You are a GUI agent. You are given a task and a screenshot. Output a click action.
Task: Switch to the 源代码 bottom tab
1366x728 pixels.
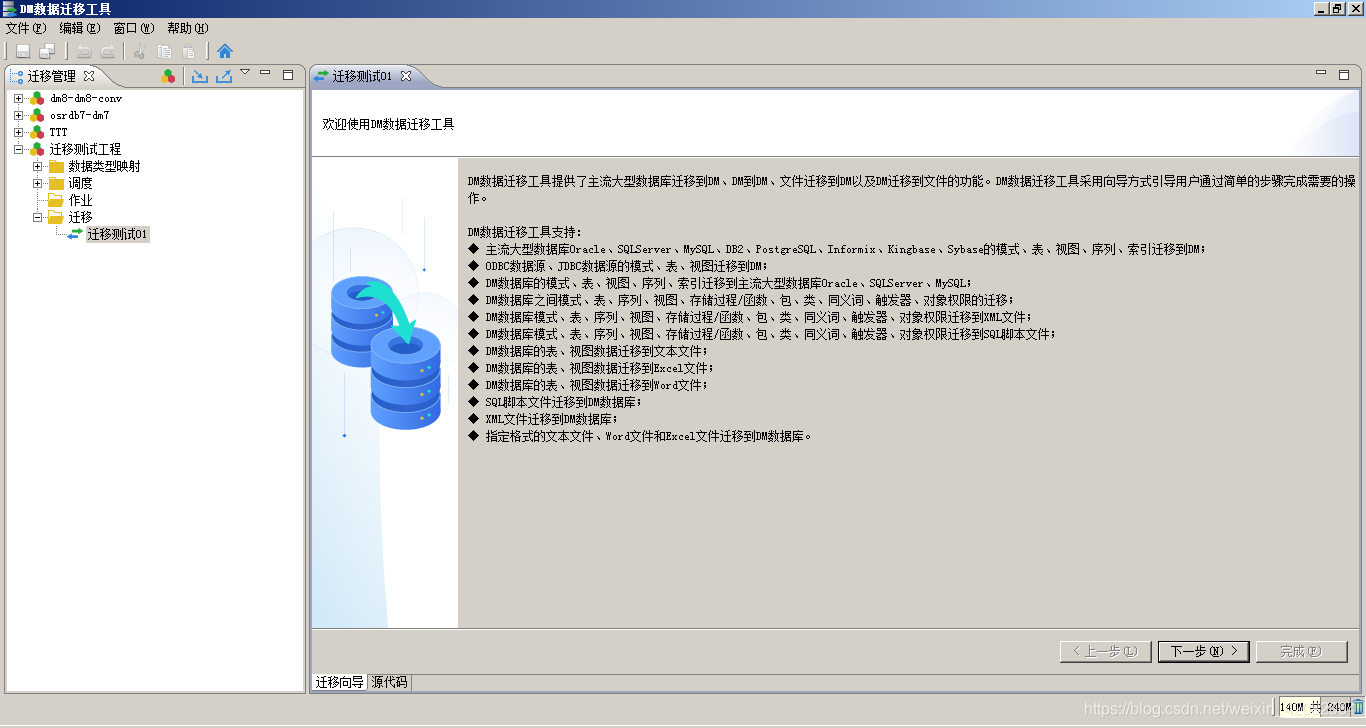coord(389,682)
